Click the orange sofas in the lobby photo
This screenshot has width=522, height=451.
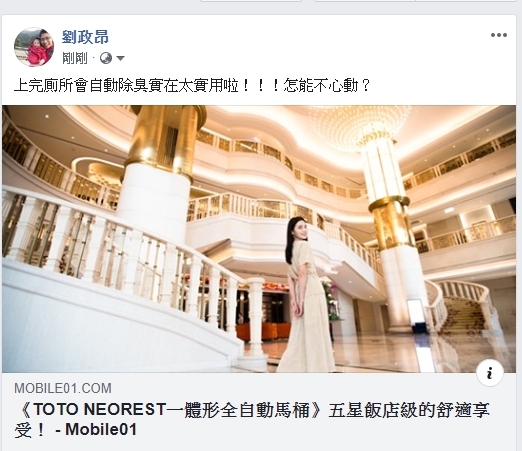click(x=263, y=331)
